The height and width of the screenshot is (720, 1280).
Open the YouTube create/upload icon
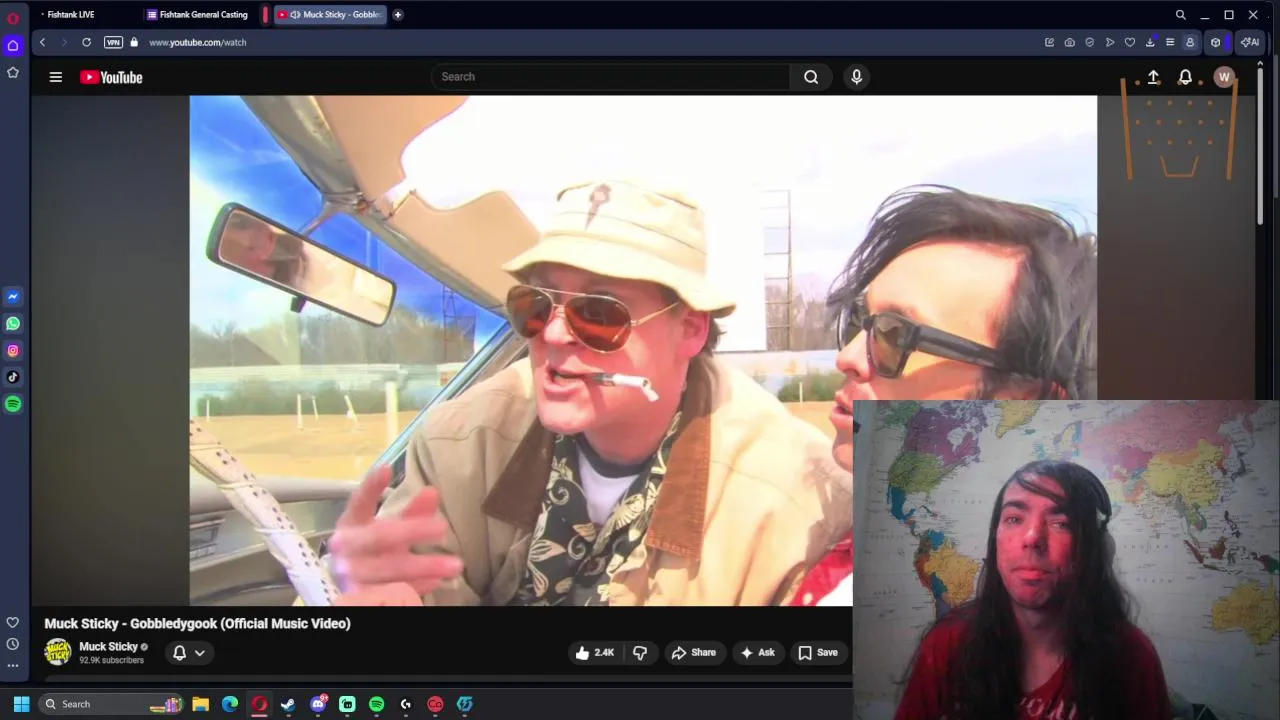point(1153,77)
